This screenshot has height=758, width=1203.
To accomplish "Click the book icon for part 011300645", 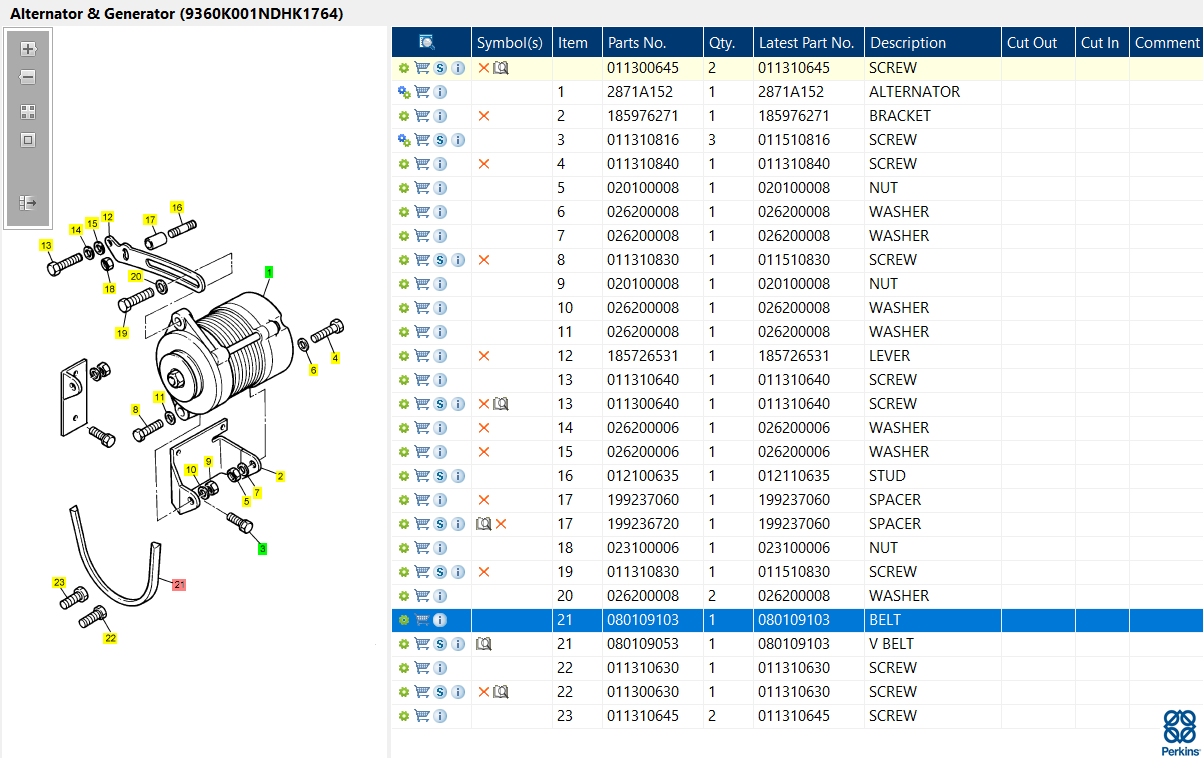I will click(501, 68).
